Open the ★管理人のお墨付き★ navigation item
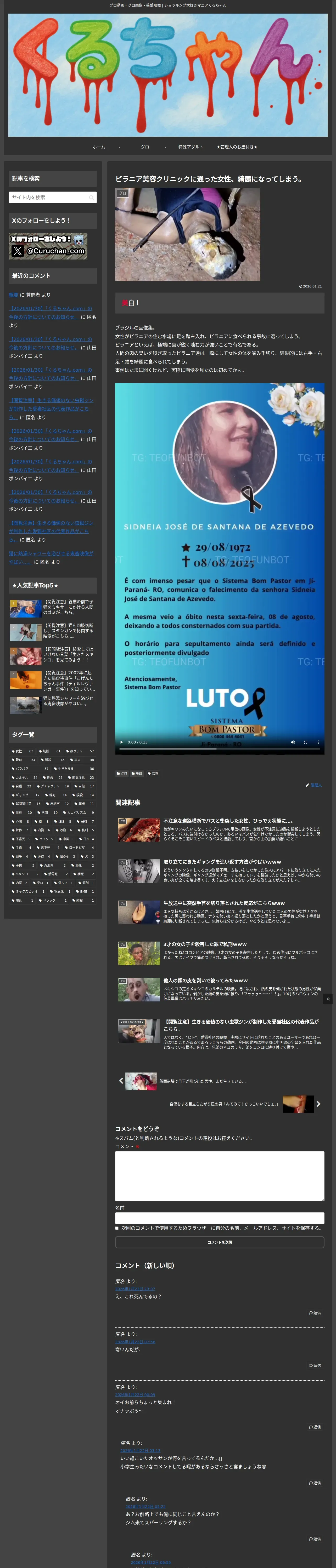This screenshot has width=336, height=1568. point(237,147)
